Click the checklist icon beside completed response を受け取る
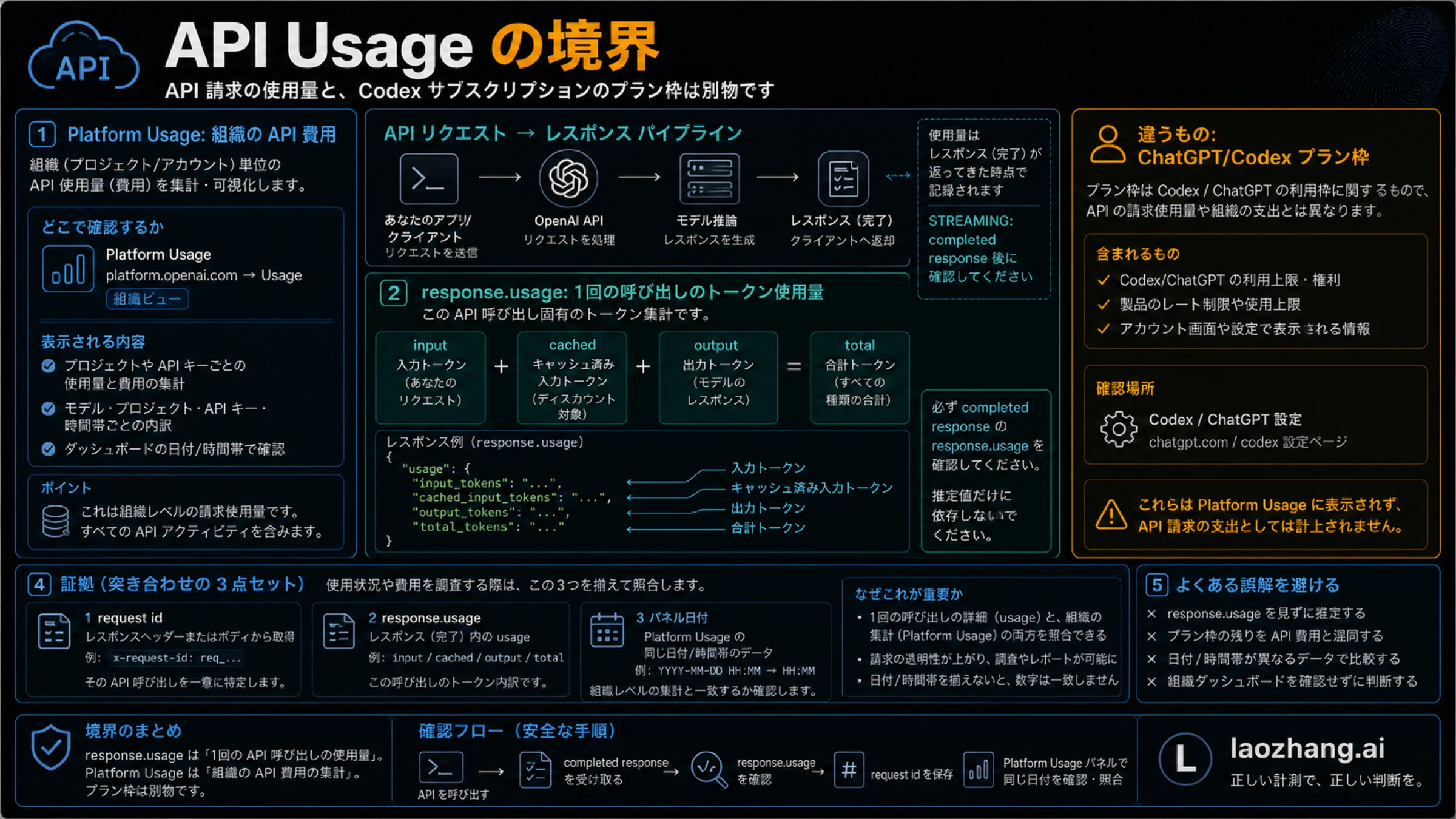 [535, 769]
